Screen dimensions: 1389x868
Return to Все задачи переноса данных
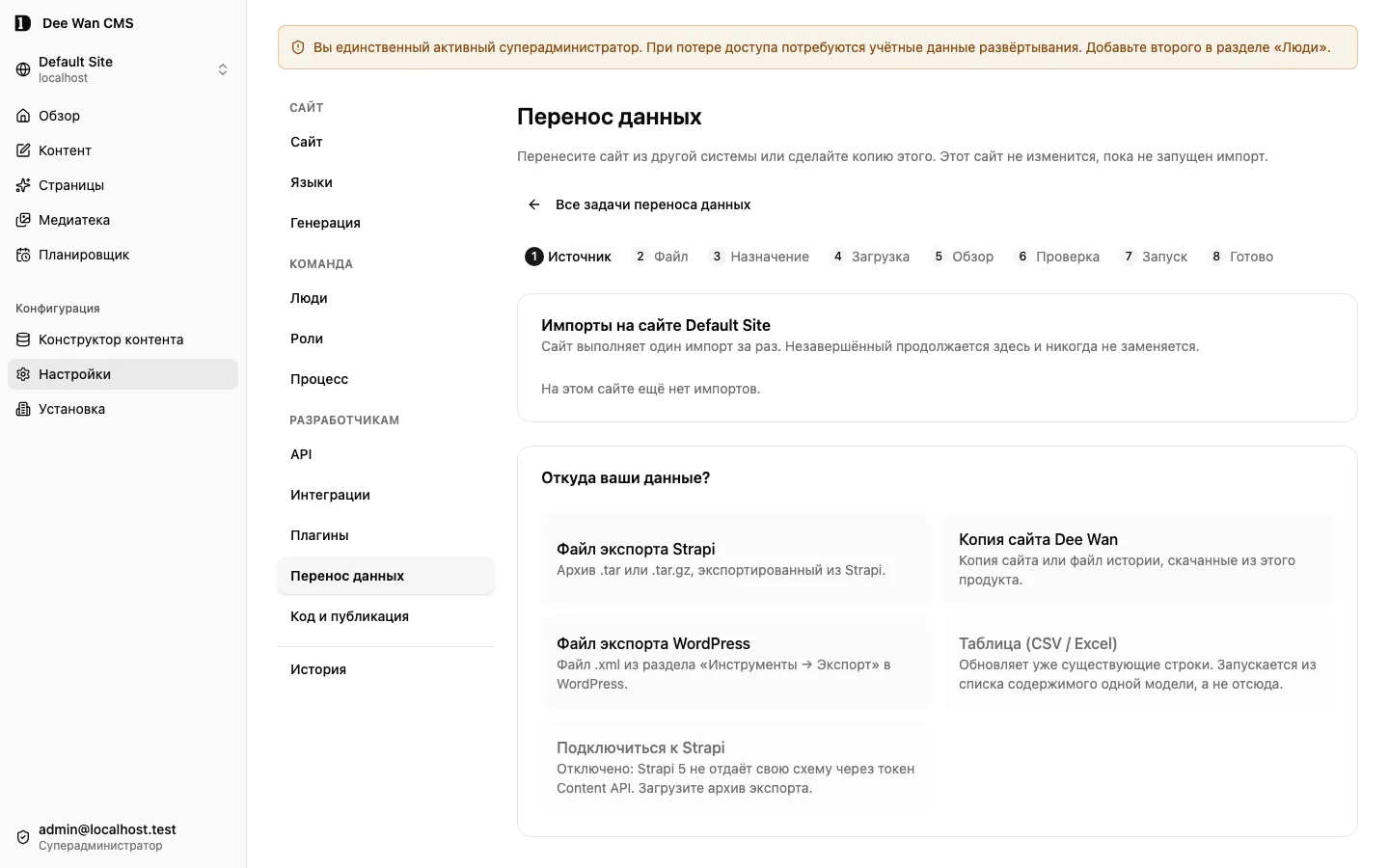click(640, 204)
